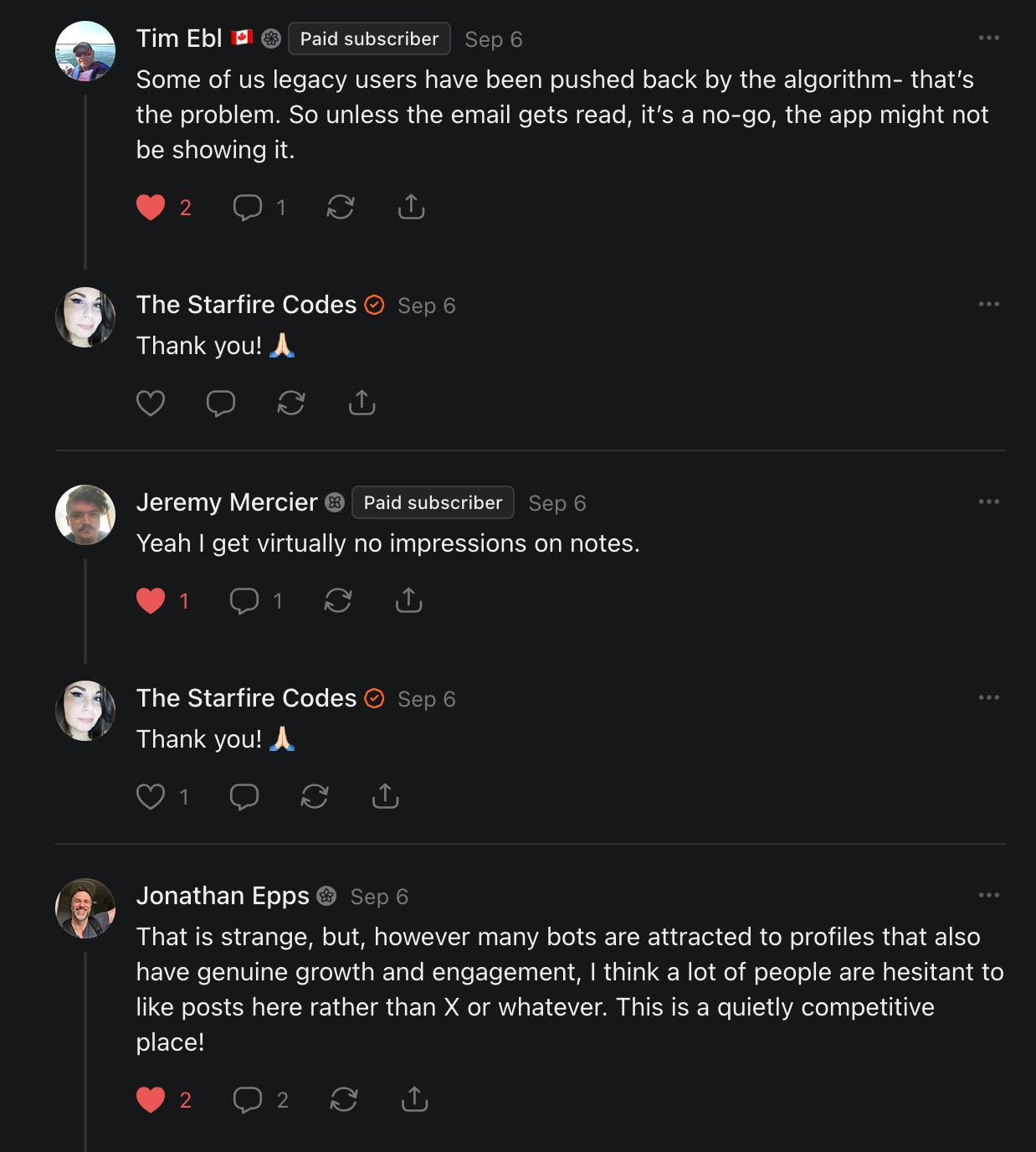Reply to second Starfire Codes thank-you comment
The width and height of the screenshot is (1036, 1152).
click(x=244, y=796)
